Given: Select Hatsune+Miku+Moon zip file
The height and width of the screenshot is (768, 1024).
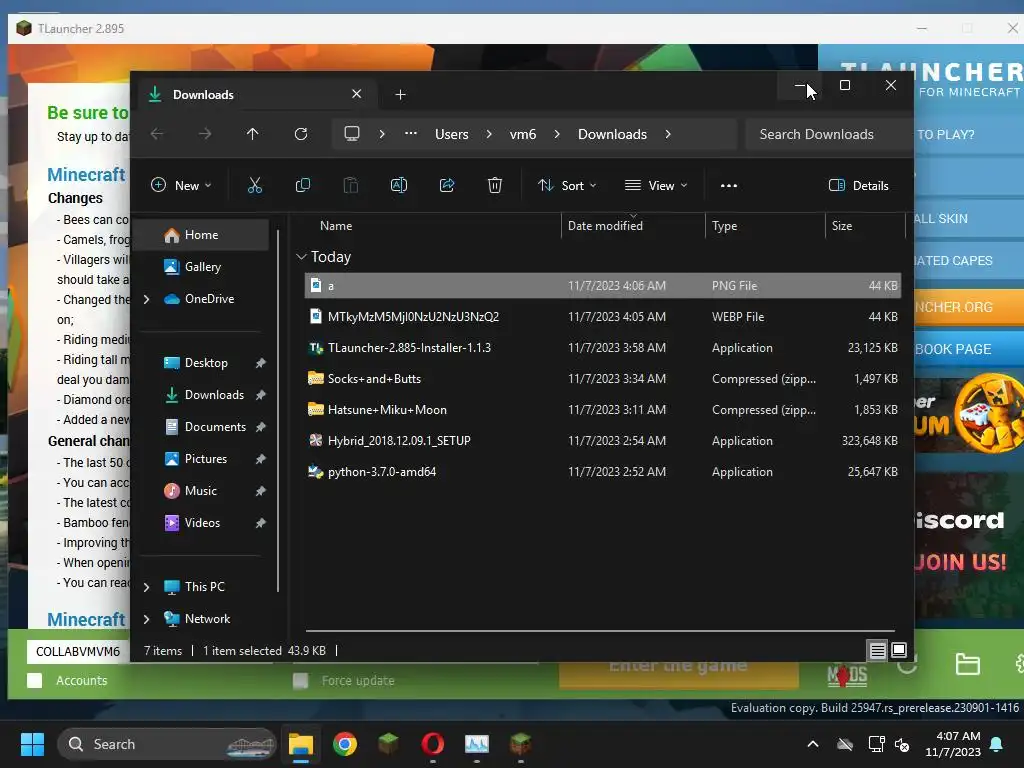Looking at the screenshot, I should [603, 410].
